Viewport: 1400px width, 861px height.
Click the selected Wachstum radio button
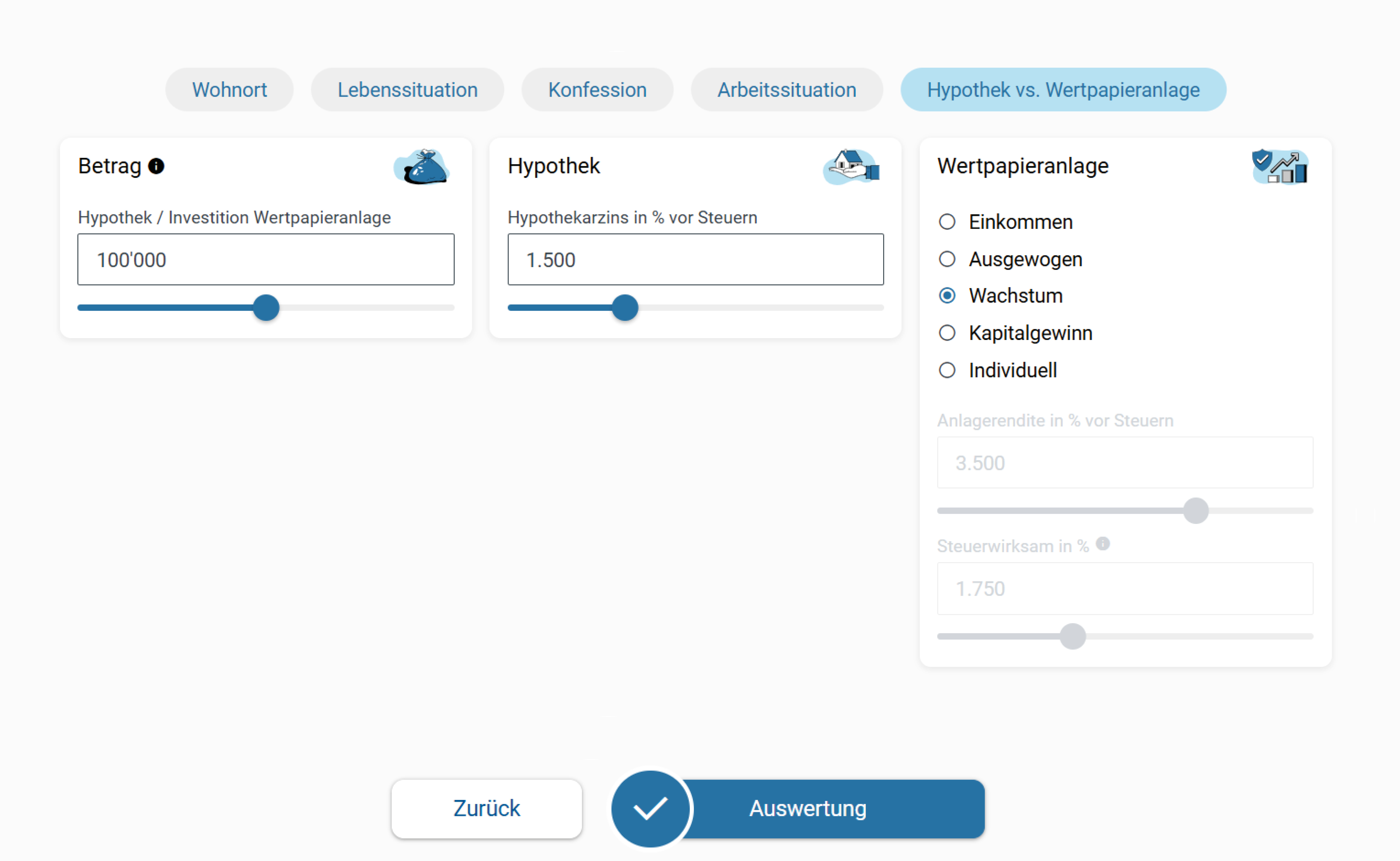tap(947, 296)
